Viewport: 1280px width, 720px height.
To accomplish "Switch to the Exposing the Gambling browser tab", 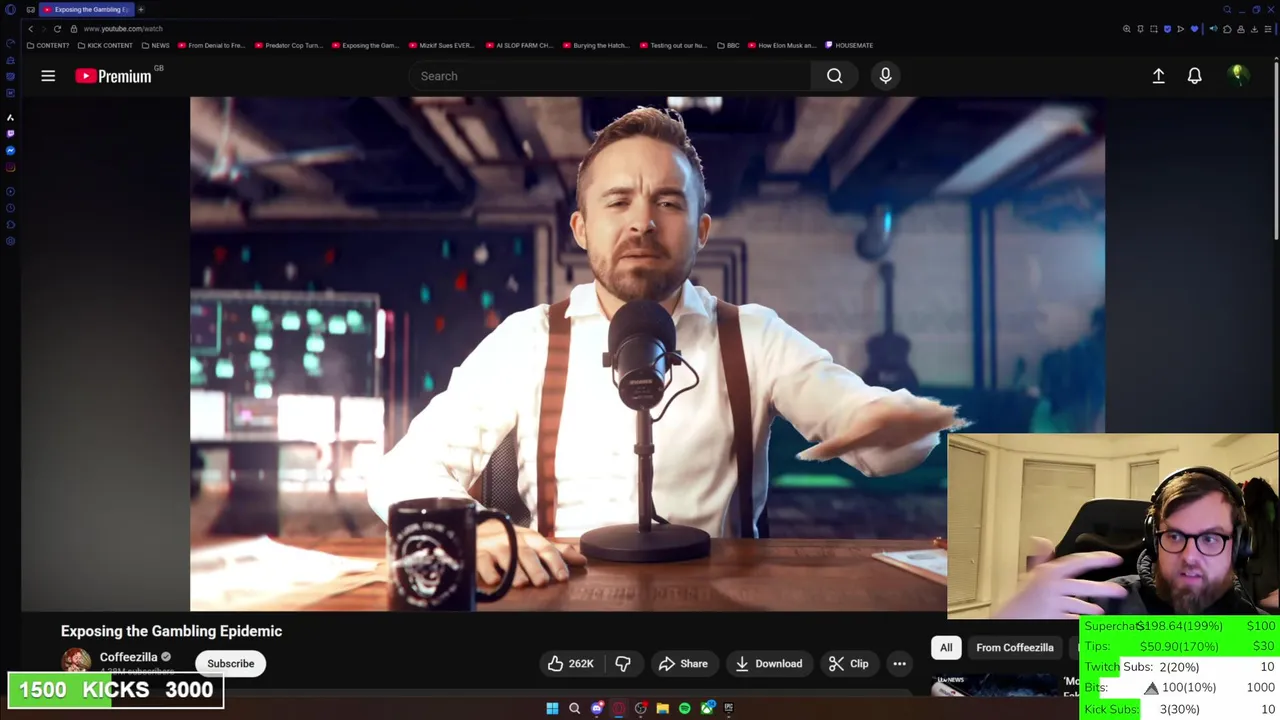I will point(86,9).
